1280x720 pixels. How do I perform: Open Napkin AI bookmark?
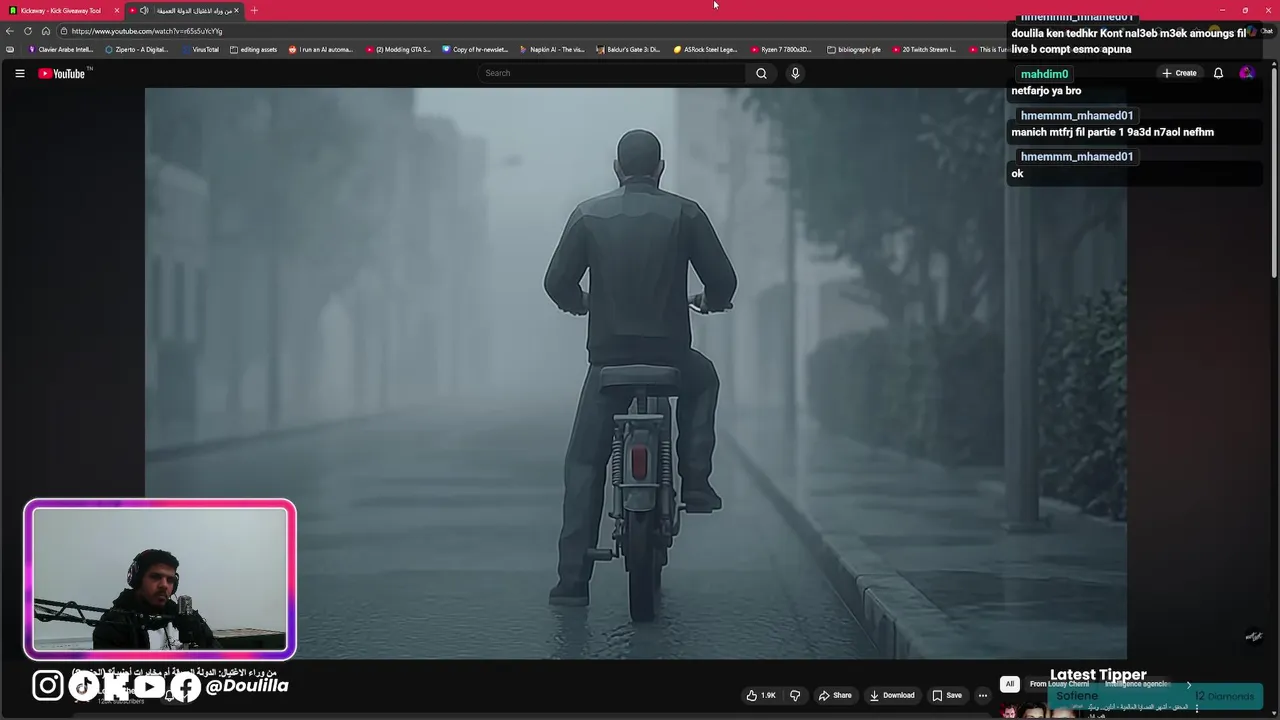(552, 49)
